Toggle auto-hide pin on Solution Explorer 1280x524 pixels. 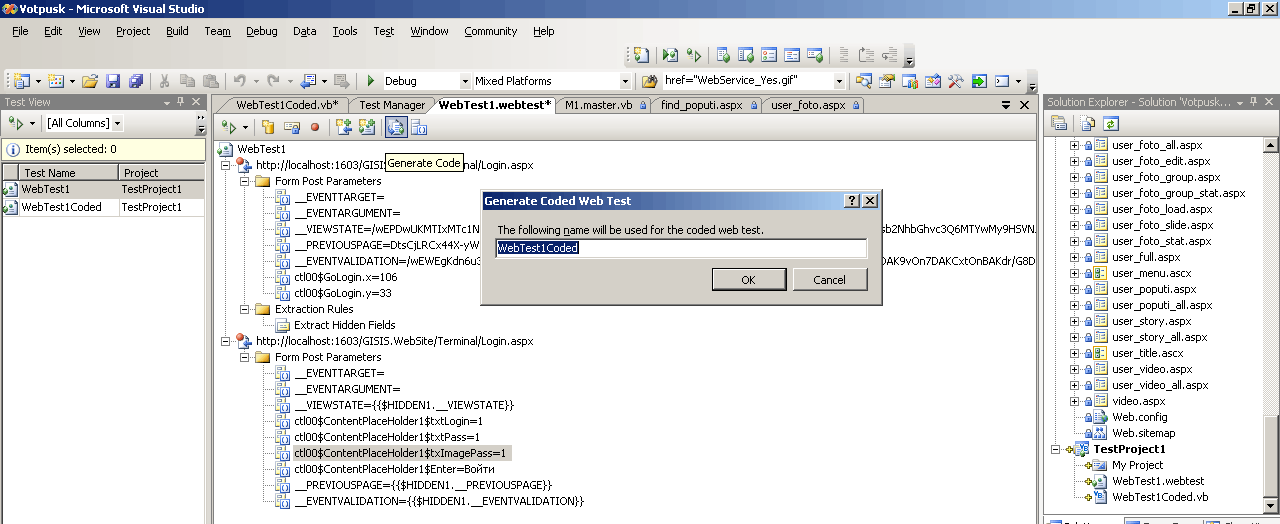coord(1255,102)
